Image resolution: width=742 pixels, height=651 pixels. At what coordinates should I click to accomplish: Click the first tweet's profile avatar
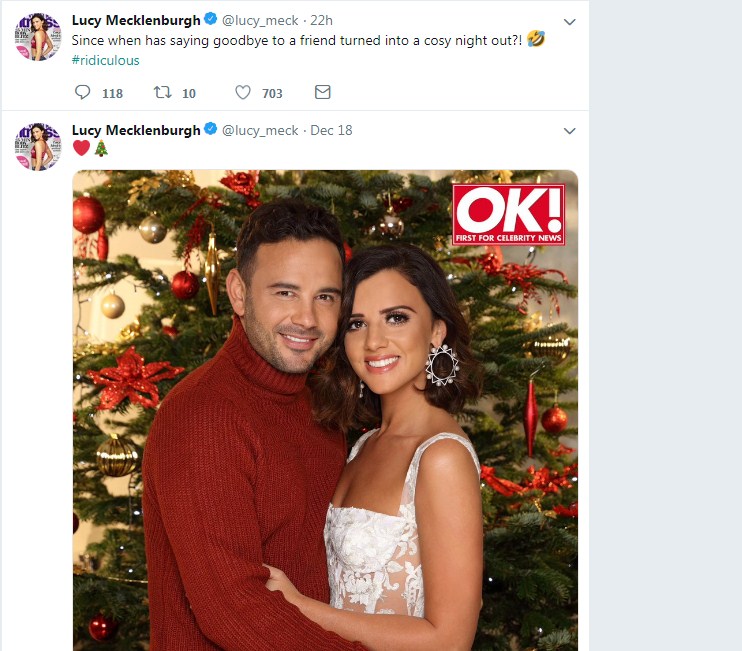coord(38,37)
